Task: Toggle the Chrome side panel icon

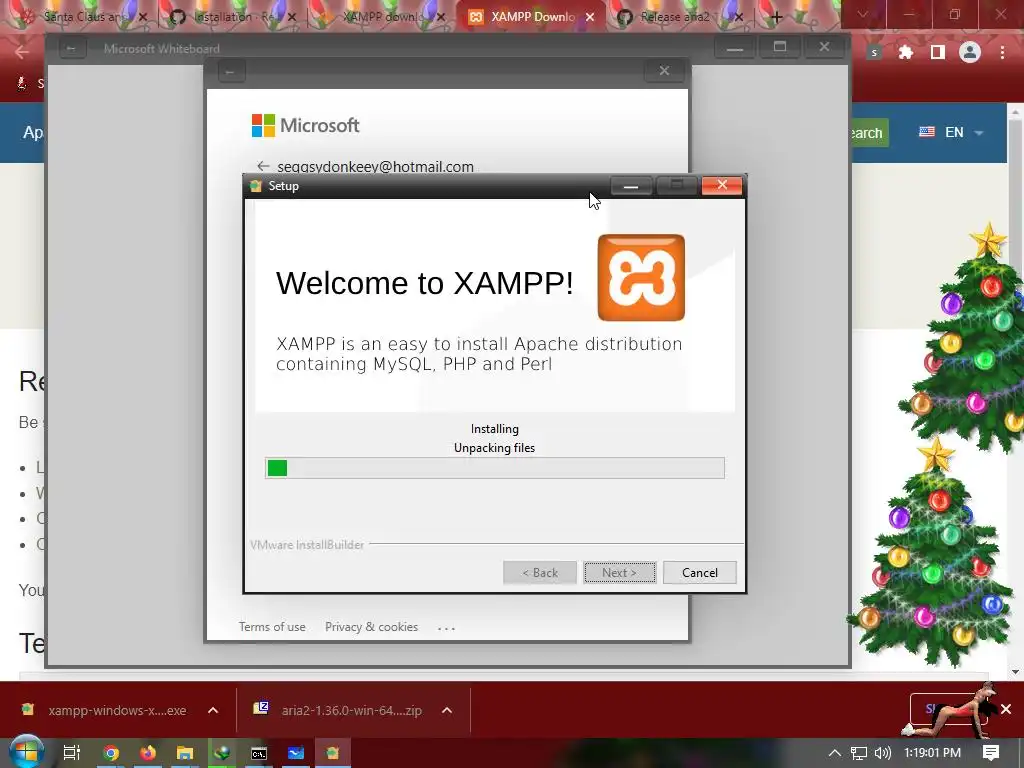Action: [937, 52]
